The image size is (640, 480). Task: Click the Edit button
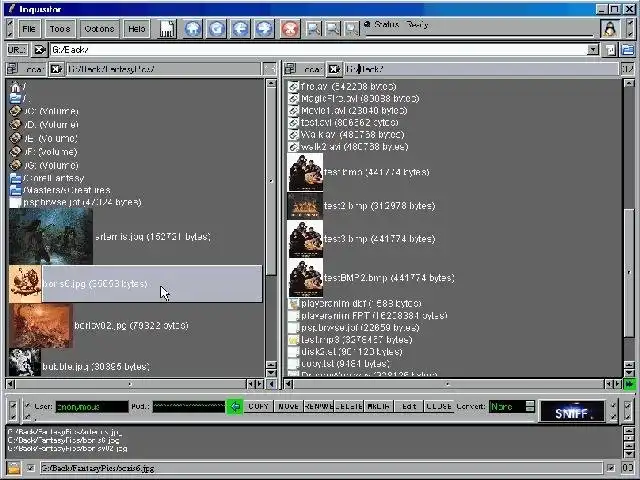(x=409, y=407)
